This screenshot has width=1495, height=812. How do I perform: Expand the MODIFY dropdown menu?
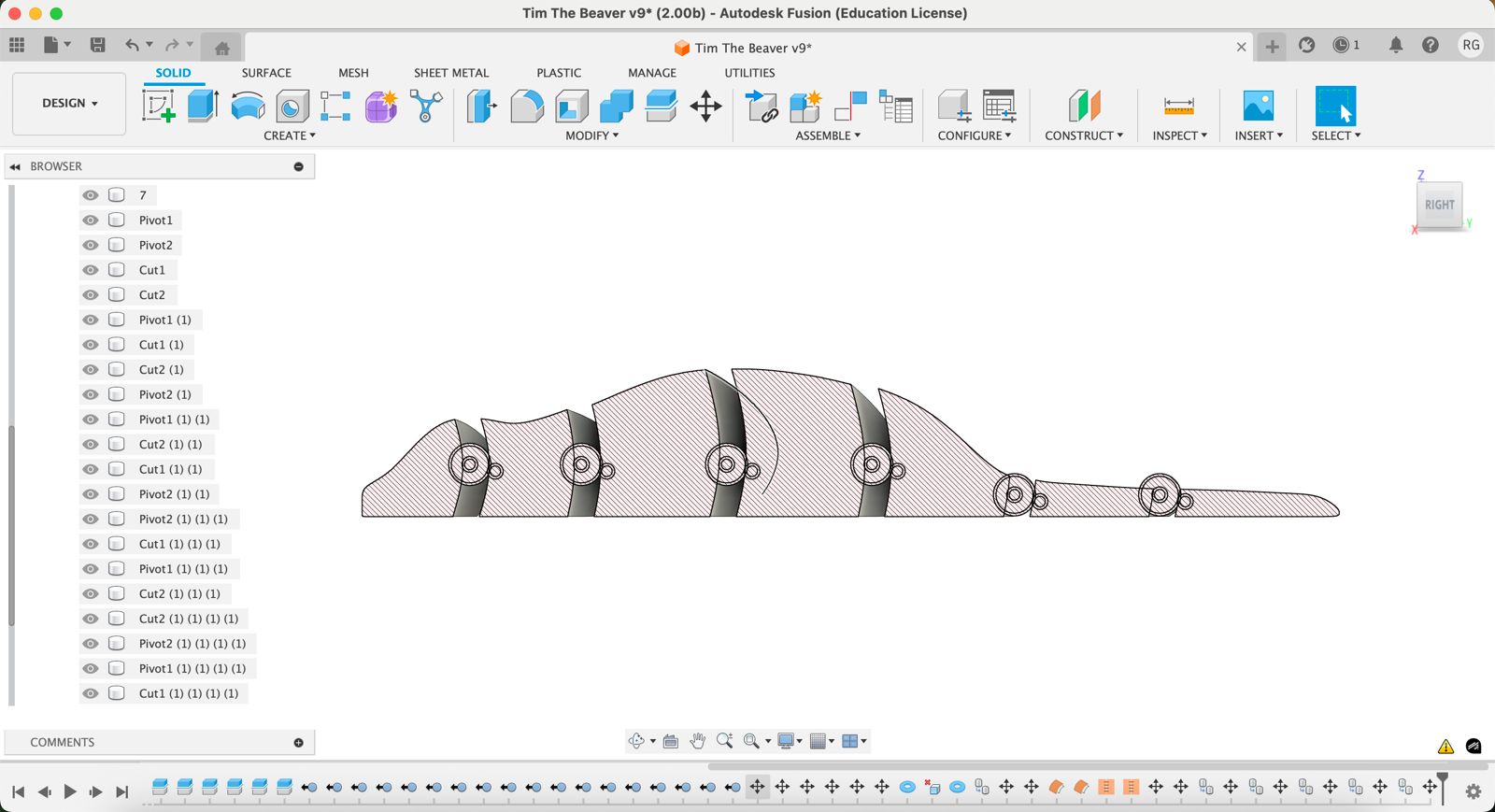pyautogui.click(x=591, y=135)
